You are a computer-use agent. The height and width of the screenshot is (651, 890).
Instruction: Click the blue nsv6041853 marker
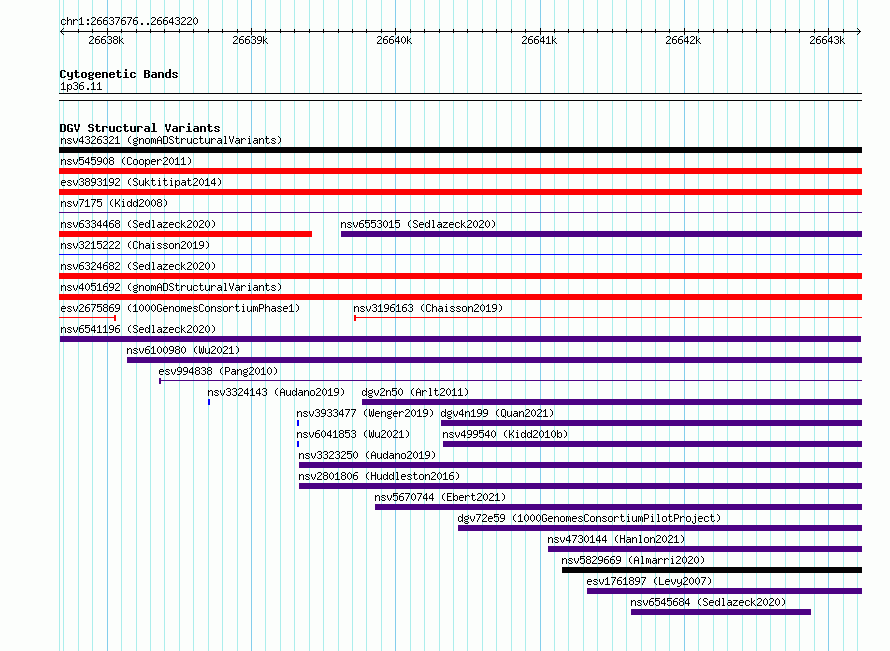tap(298, 444)
